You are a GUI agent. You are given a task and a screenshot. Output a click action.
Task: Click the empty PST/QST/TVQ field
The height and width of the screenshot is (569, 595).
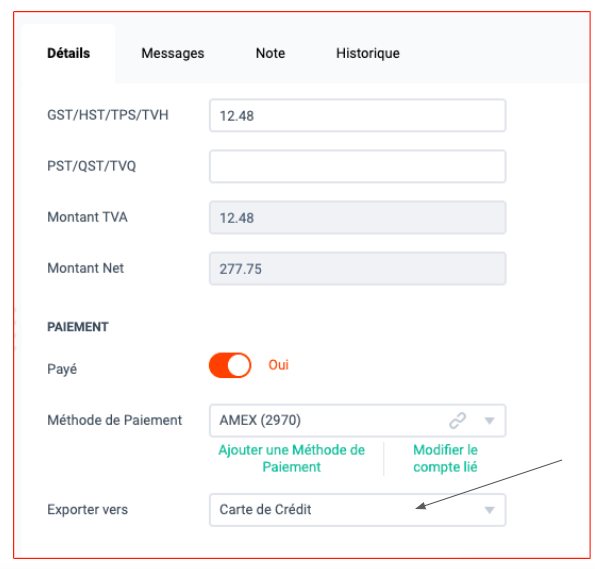tap(357, 166)
